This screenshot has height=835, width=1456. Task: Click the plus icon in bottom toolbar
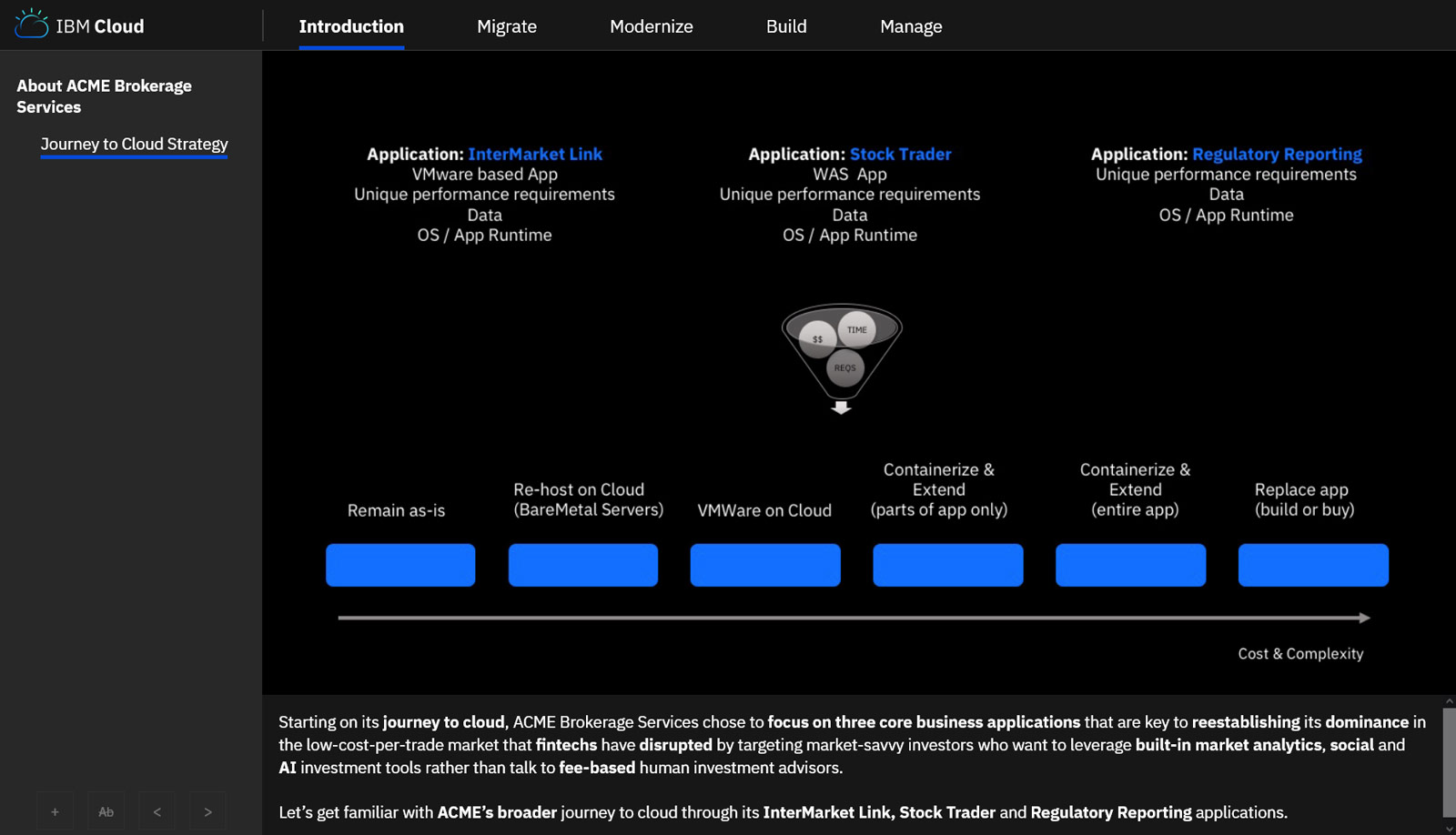[x=55, y=811]
